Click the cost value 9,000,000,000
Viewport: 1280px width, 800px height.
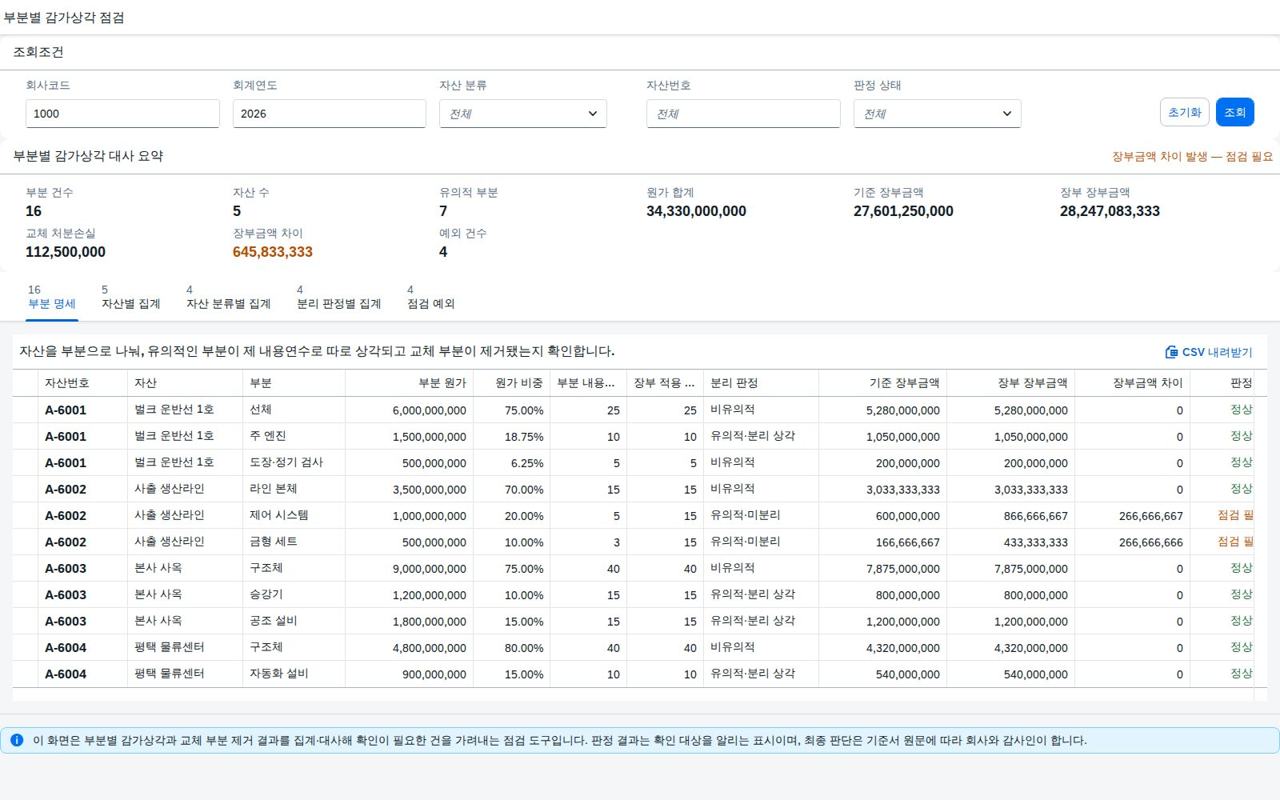[429, 569]
